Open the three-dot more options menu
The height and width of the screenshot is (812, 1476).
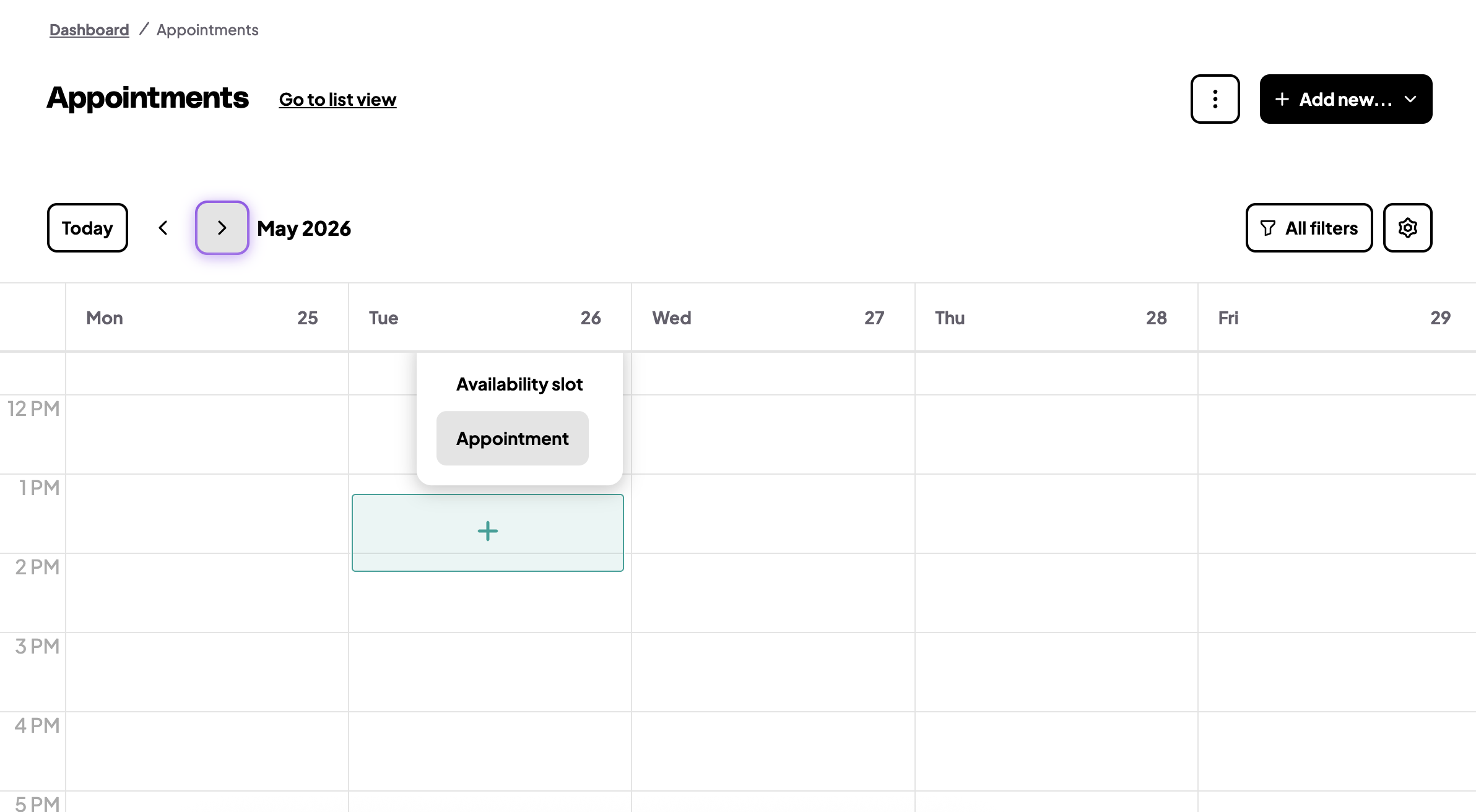click(x=1215, y=99)
